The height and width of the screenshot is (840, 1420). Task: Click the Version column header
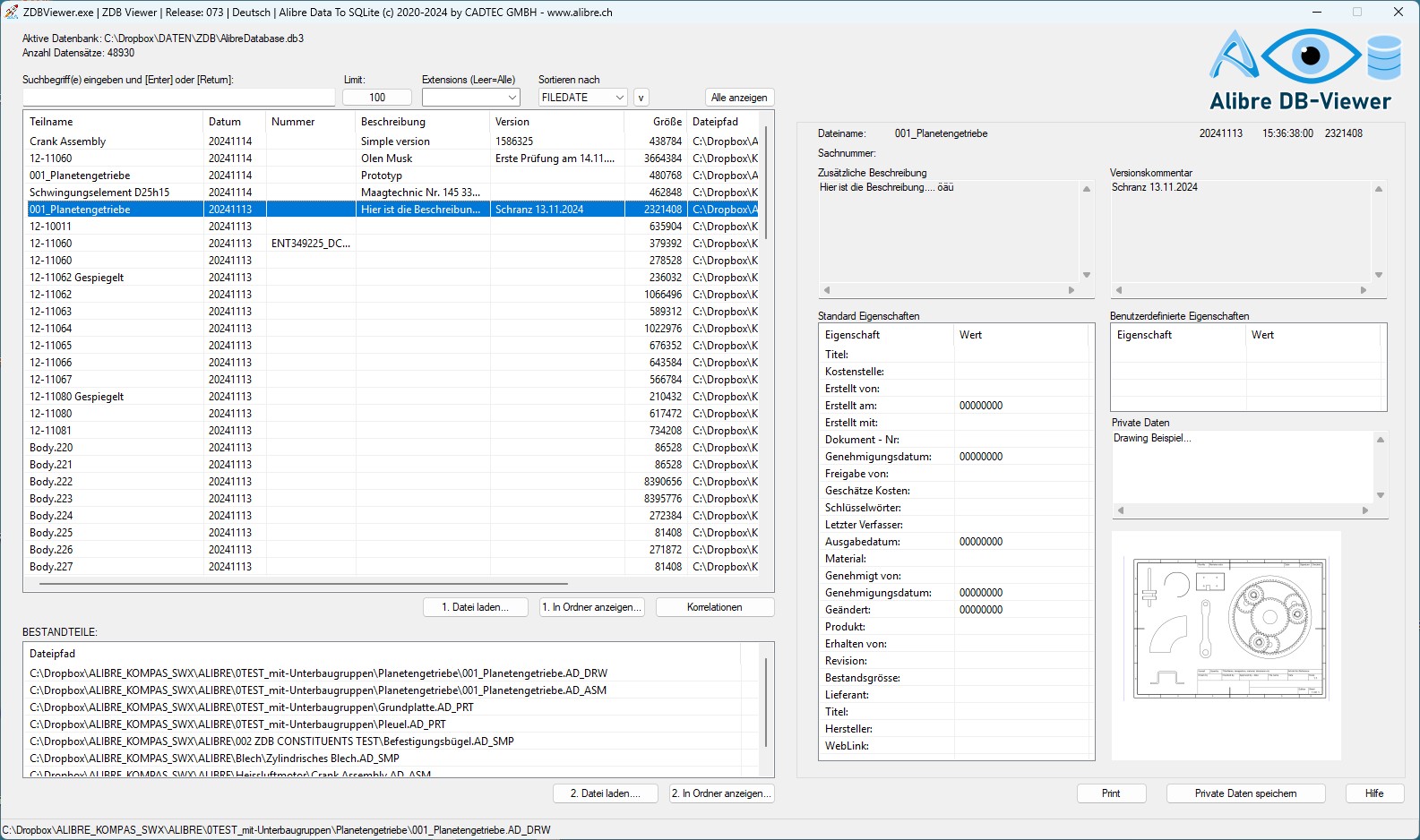[x=556, y=122]
